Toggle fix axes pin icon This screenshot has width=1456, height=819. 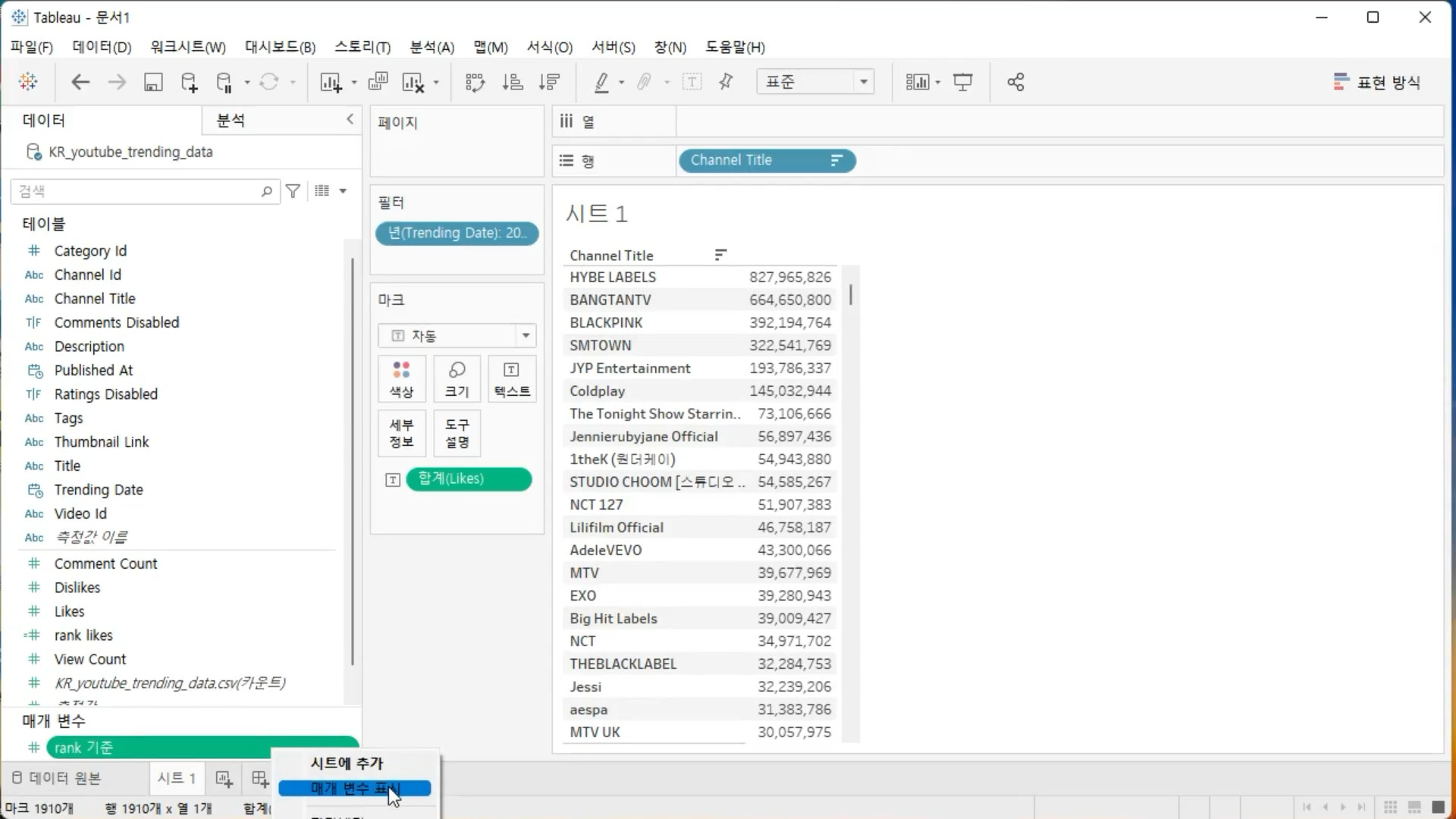click(726, 82)
